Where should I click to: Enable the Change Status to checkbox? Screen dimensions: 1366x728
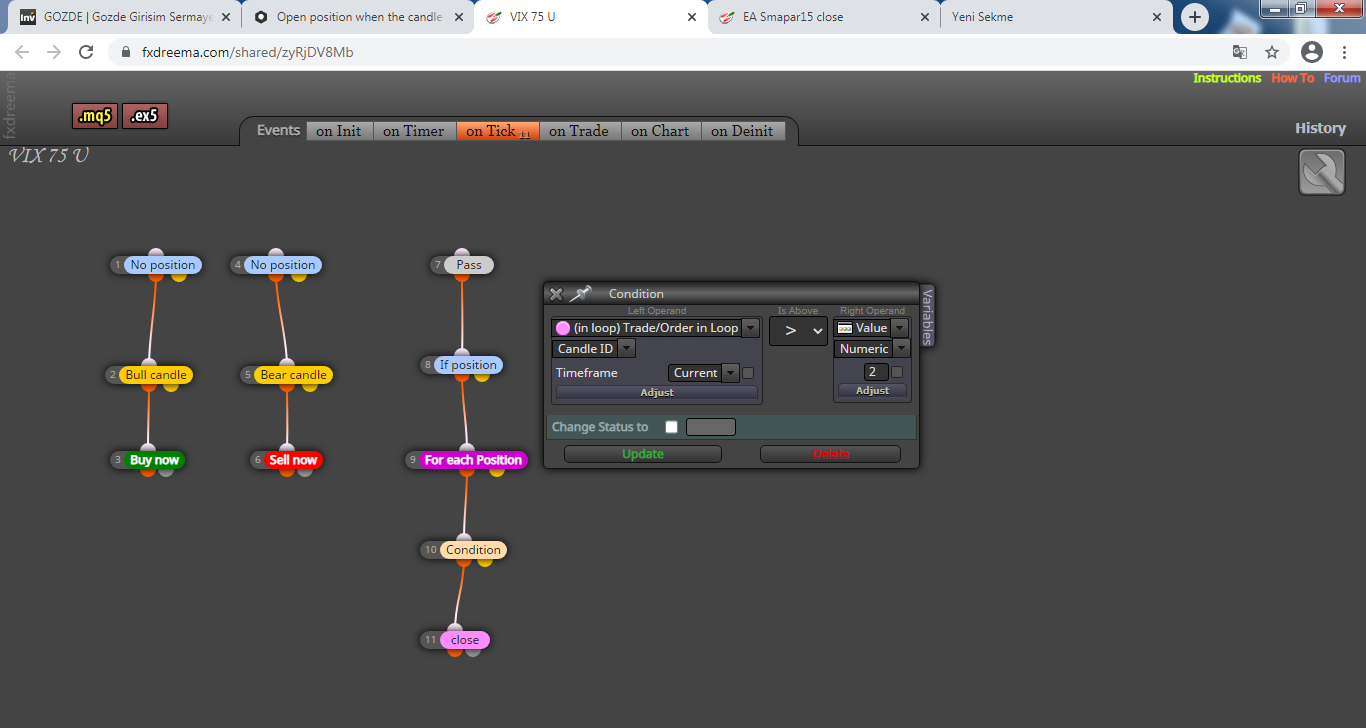(x=671, y=427)
